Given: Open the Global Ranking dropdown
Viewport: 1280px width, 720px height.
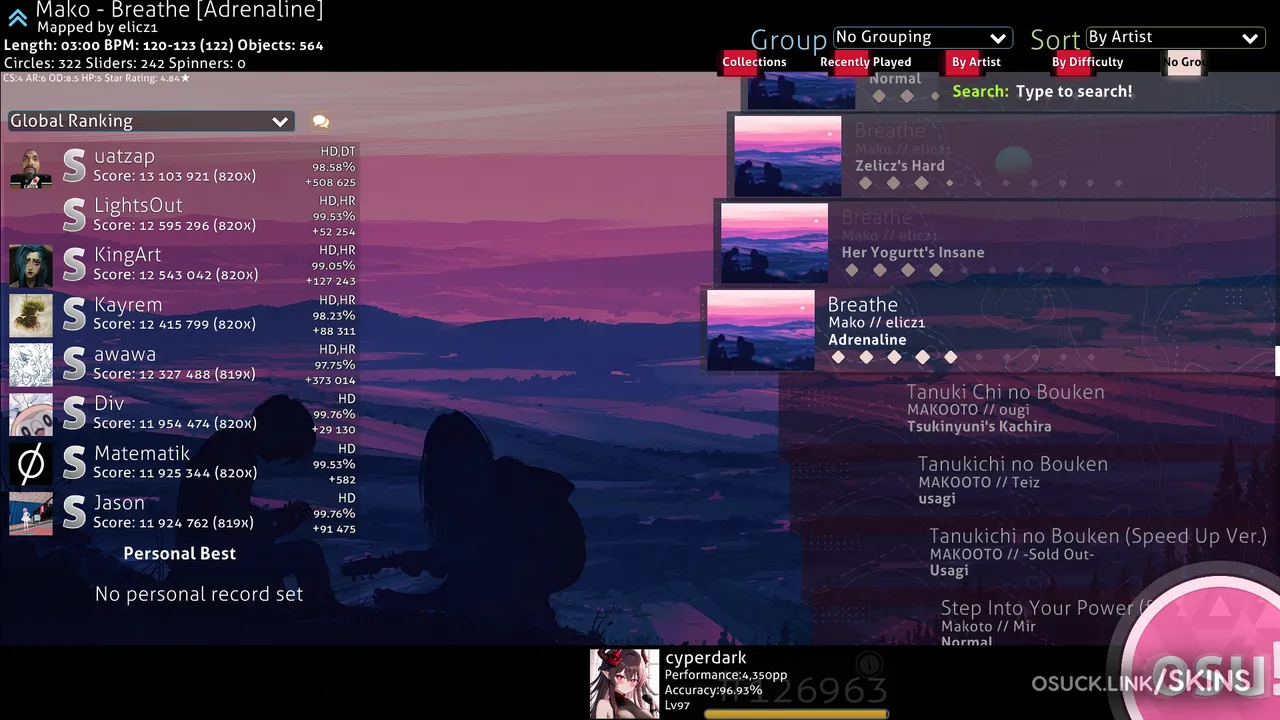Looking at the screenshot, I should (151, 121).
